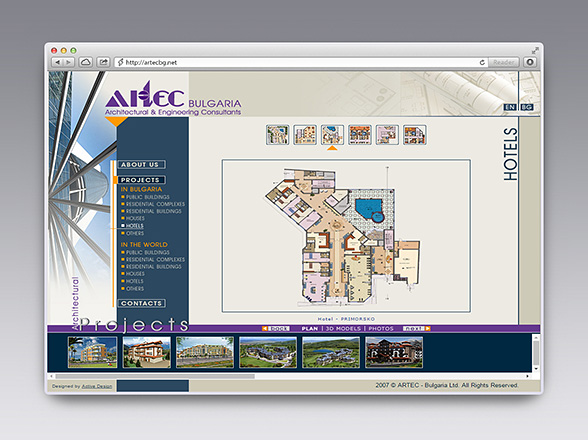Viewport: 588px width, 440px height.
Task: Switch to the PLAN view tab
Action: 310,329
